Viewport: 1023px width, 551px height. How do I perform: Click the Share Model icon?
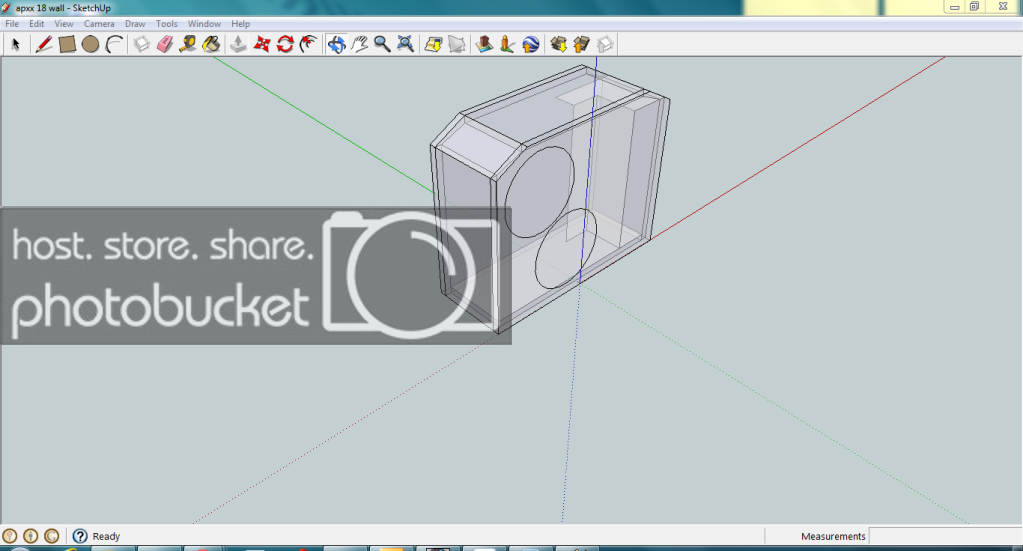click(x=581, y=44)
